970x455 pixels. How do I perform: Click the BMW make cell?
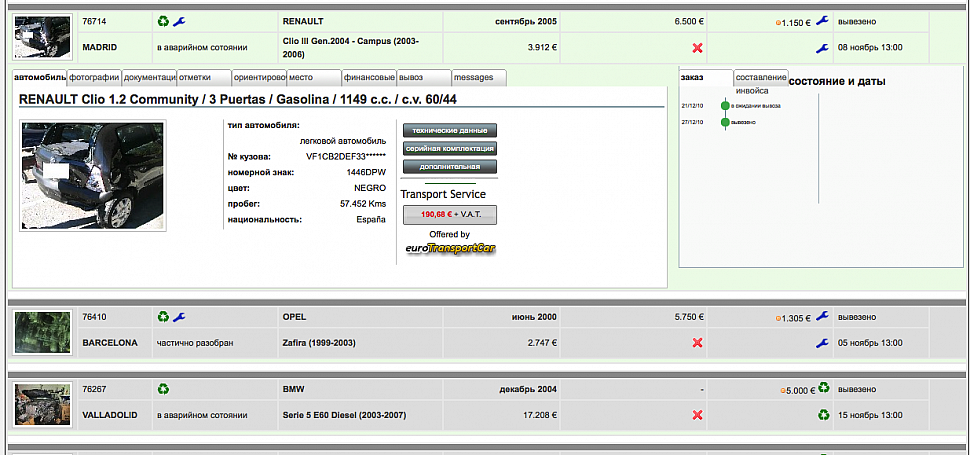(x=360, y=389)
